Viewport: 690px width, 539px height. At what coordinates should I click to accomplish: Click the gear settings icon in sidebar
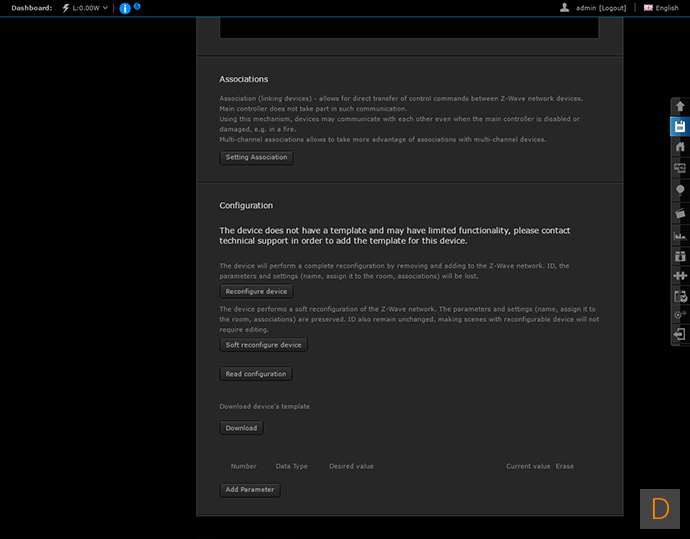[x=680, y=314]
